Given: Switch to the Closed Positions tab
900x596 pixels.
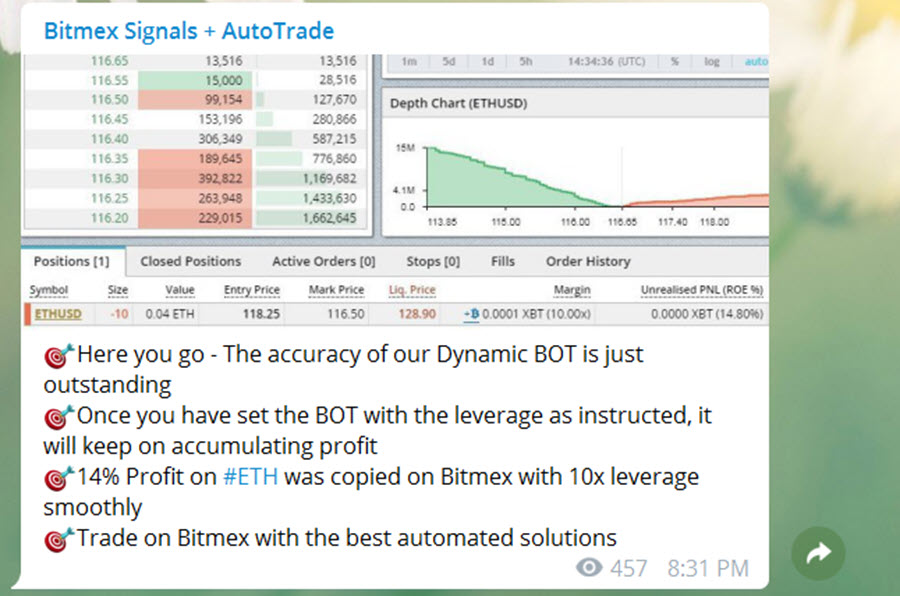Looking at the screenshot, I should click(x=191, y=261).
